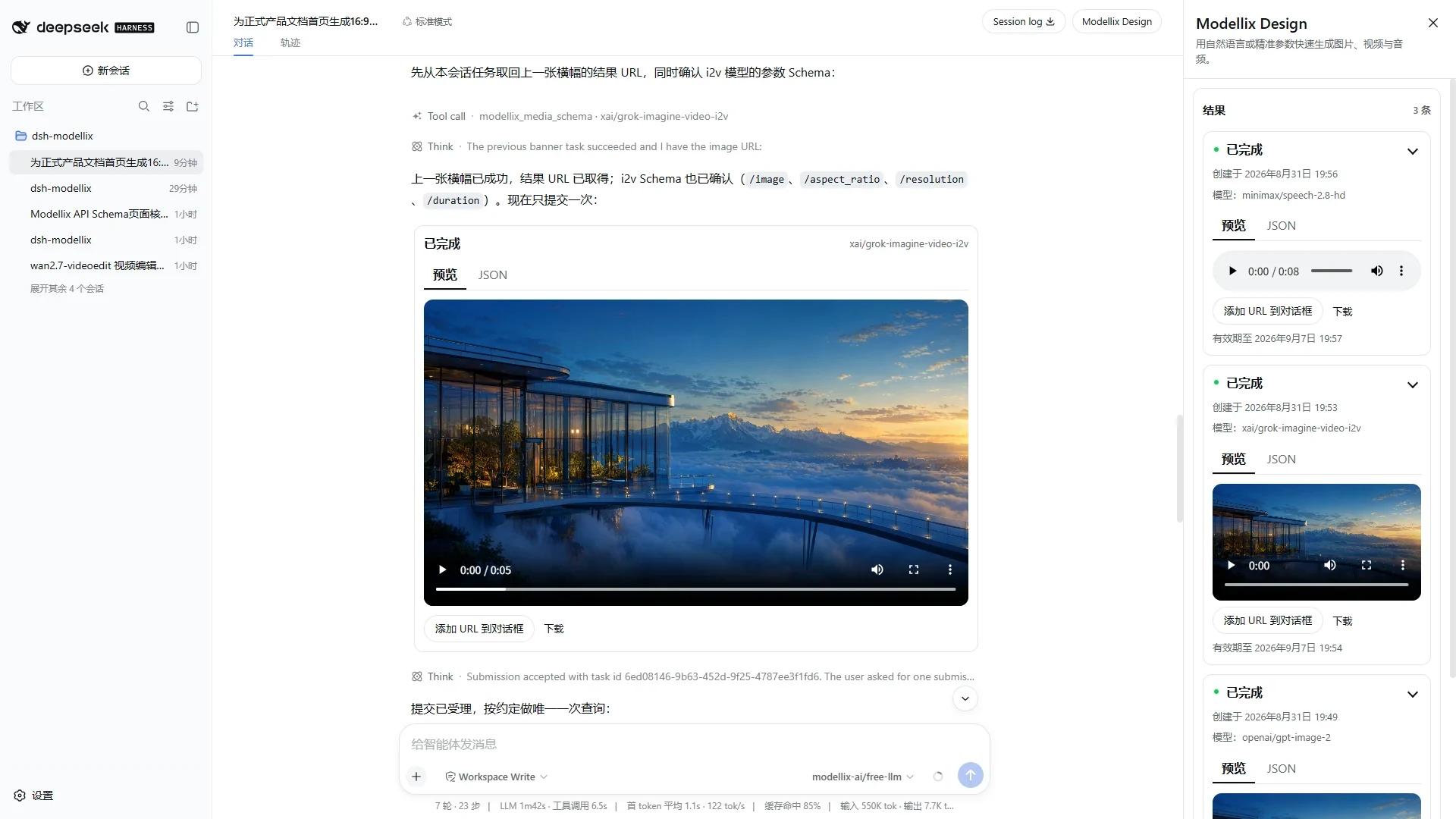Click Tool call sparkle icon
Screen dimensions: 1456x819
pyautogui.click(x=417, y=116)
